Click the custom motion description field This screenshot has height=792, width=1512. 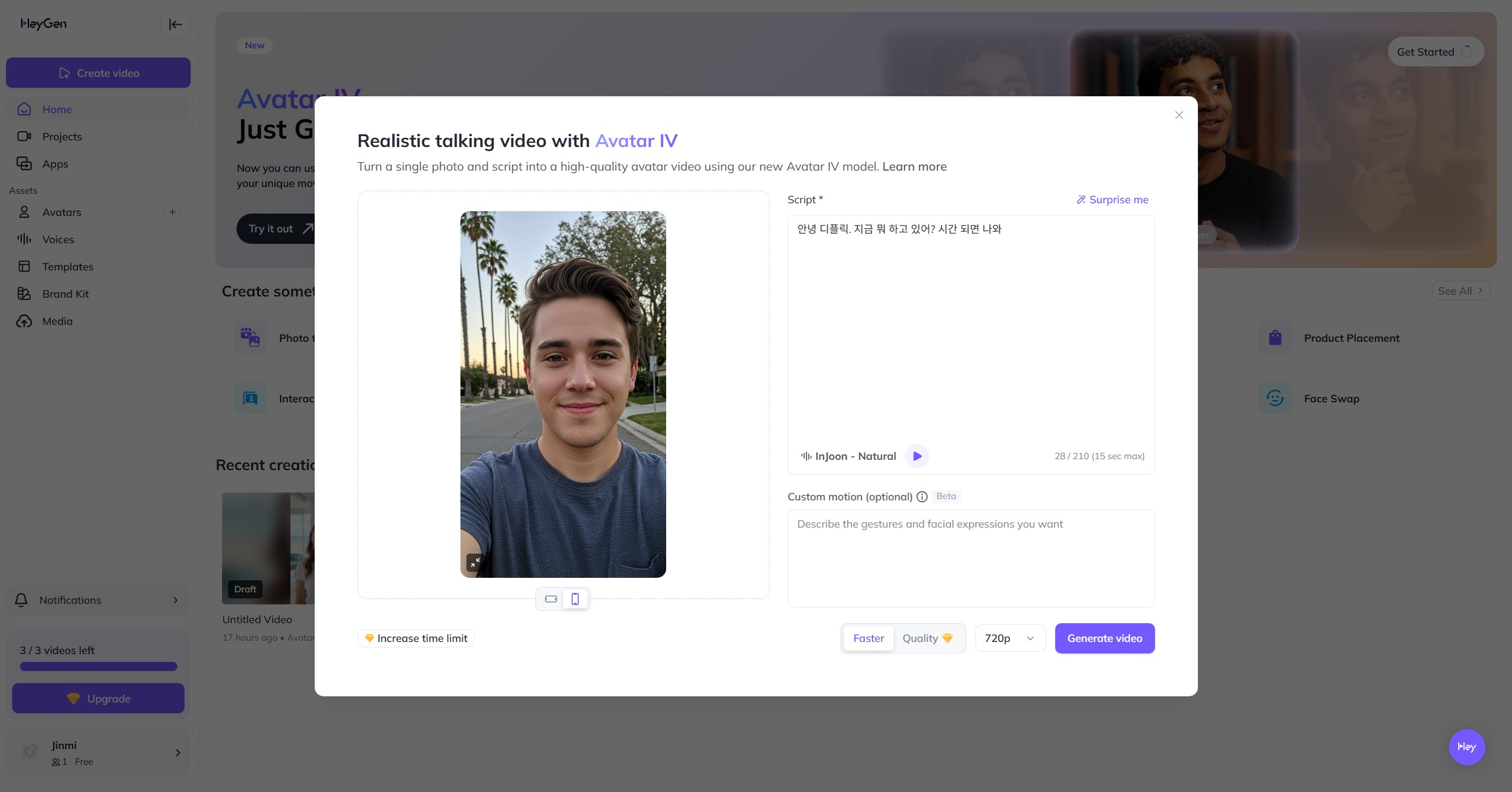[970, 558]
